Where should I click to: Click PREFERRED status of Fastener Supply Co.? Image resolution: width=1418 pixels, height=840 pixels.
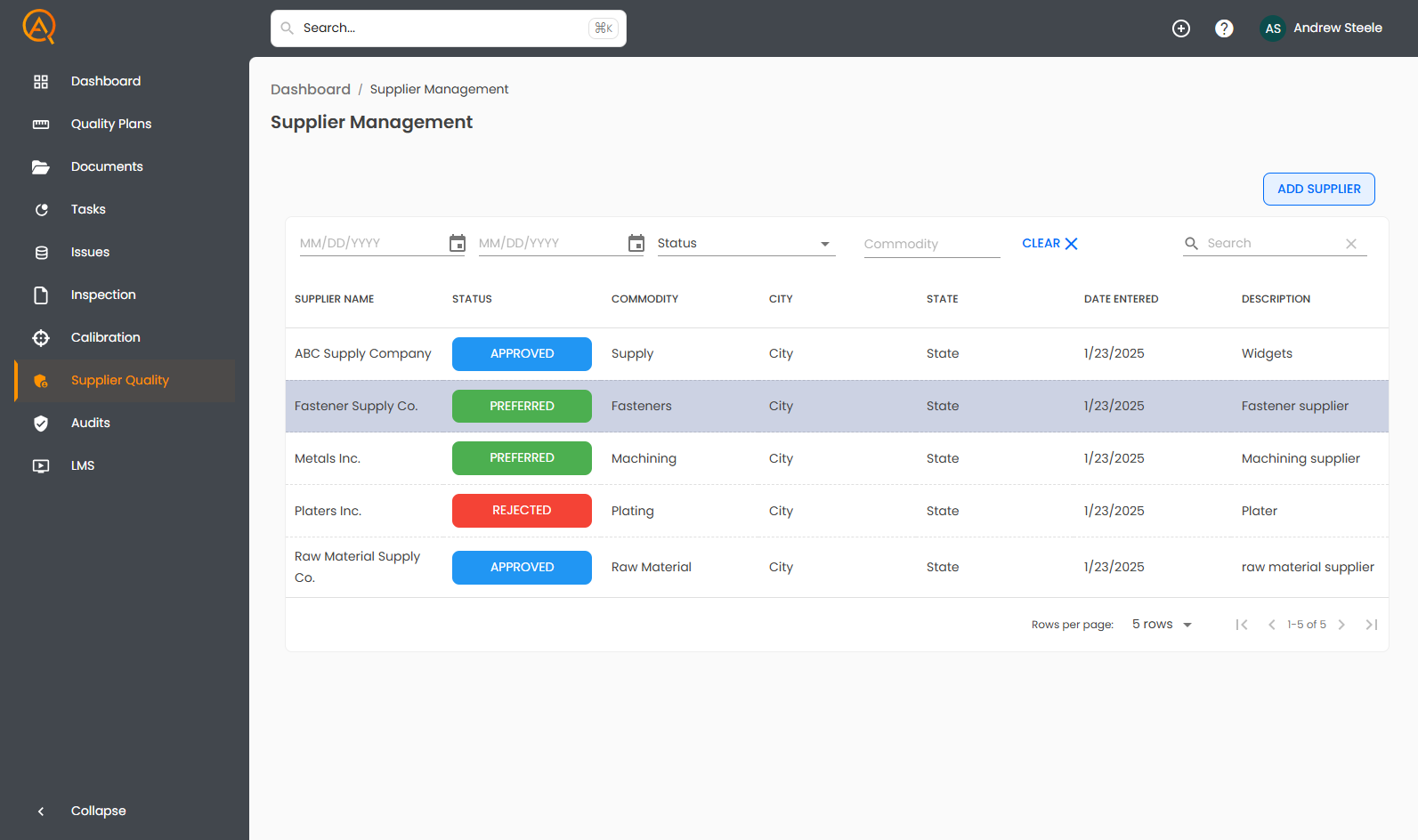[x=522, y=407]
